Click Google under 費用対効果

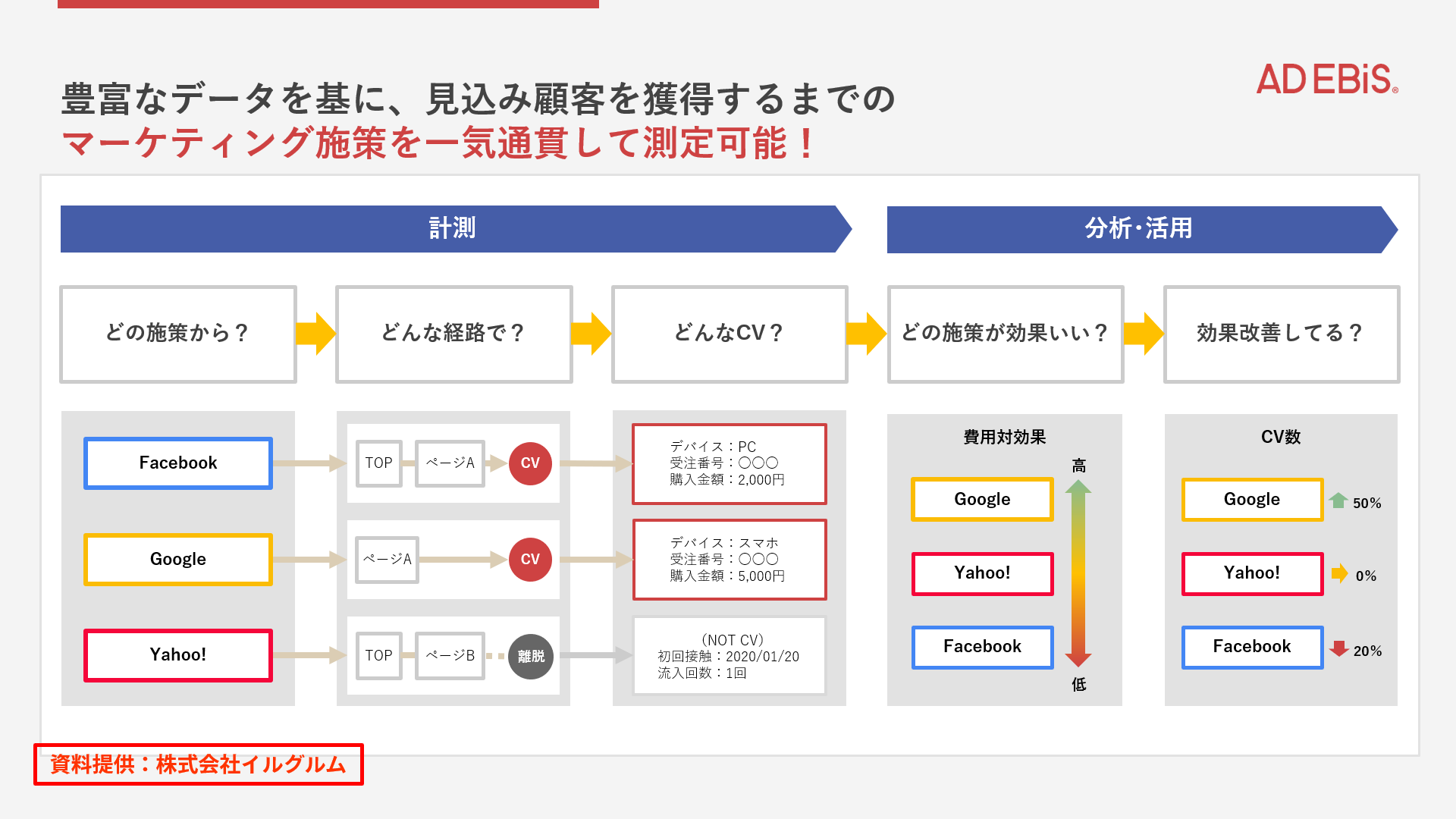tap(982, 499)
